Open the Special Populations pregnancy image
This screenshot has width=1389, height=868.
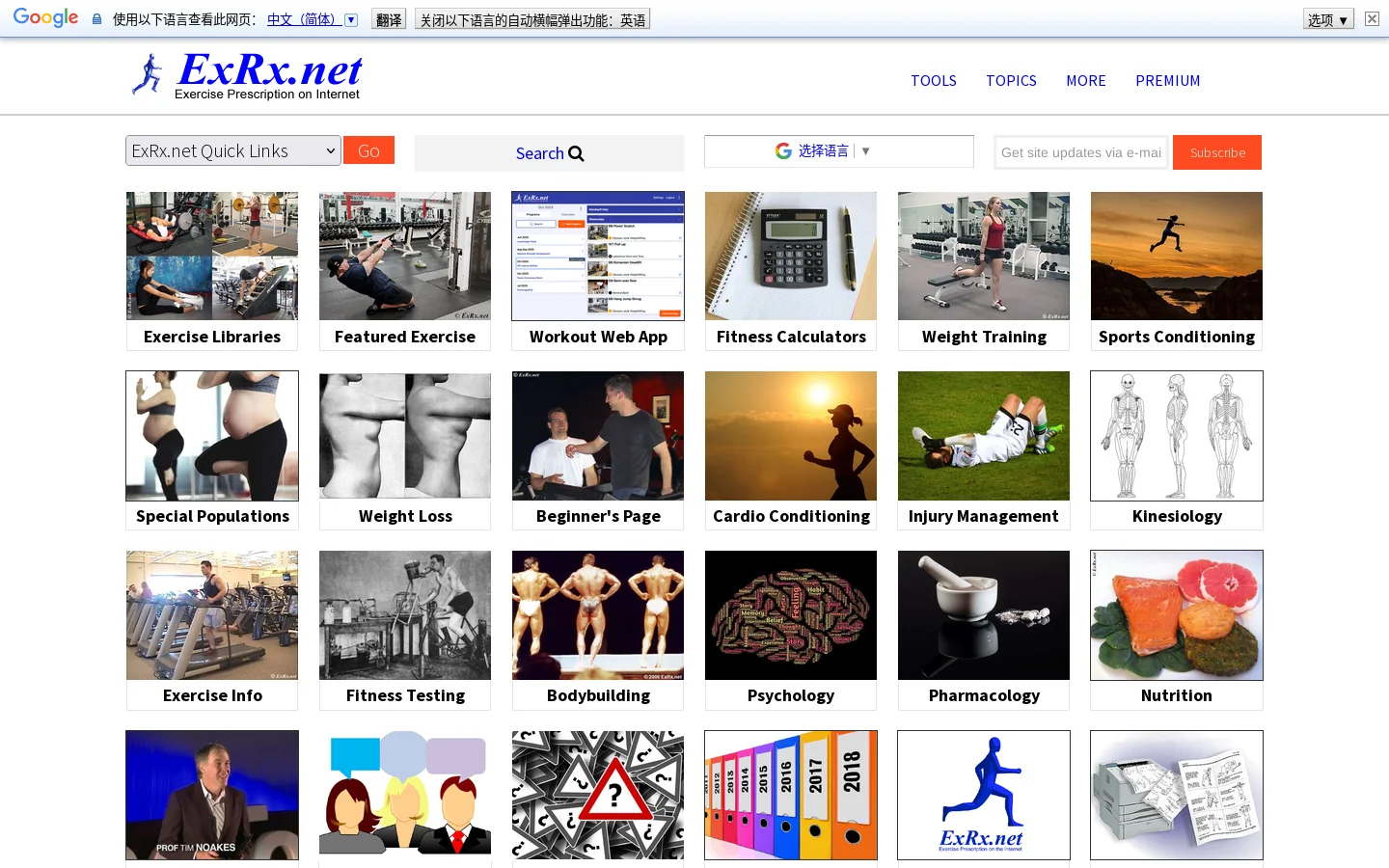tap(212, 436)
